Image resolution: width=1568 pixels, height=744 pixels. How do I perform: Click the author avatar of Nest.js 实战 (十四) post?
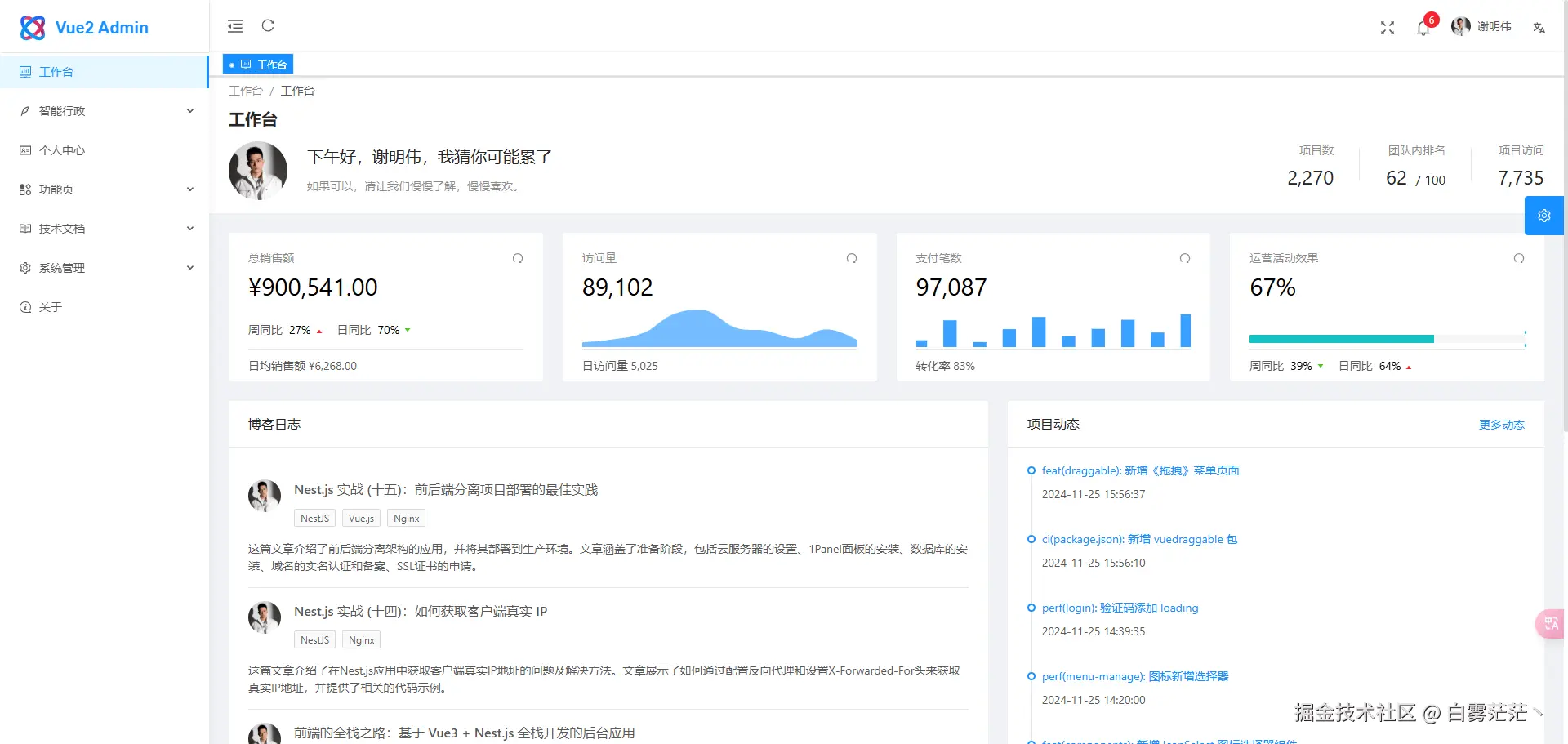(x=265, y=617)
